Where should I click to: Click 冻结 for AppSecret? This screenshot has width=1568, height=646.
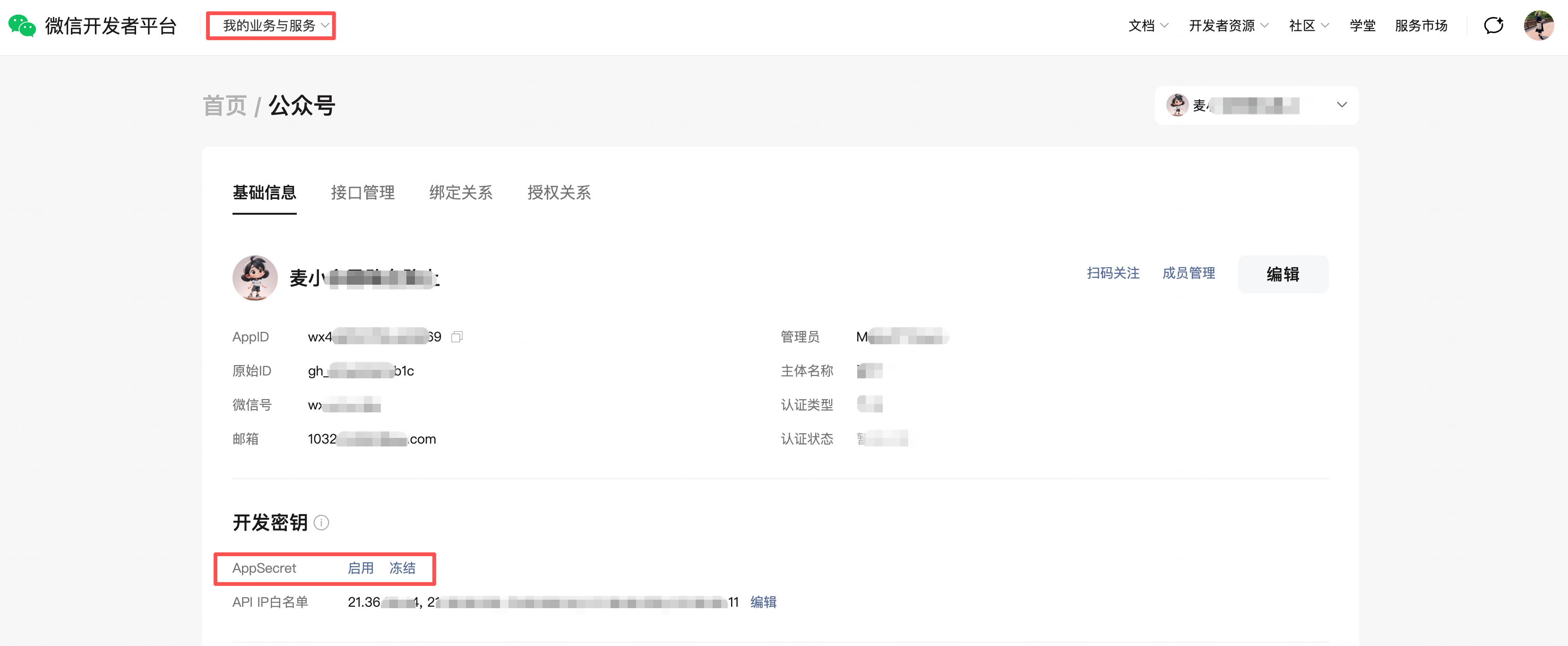402,568
